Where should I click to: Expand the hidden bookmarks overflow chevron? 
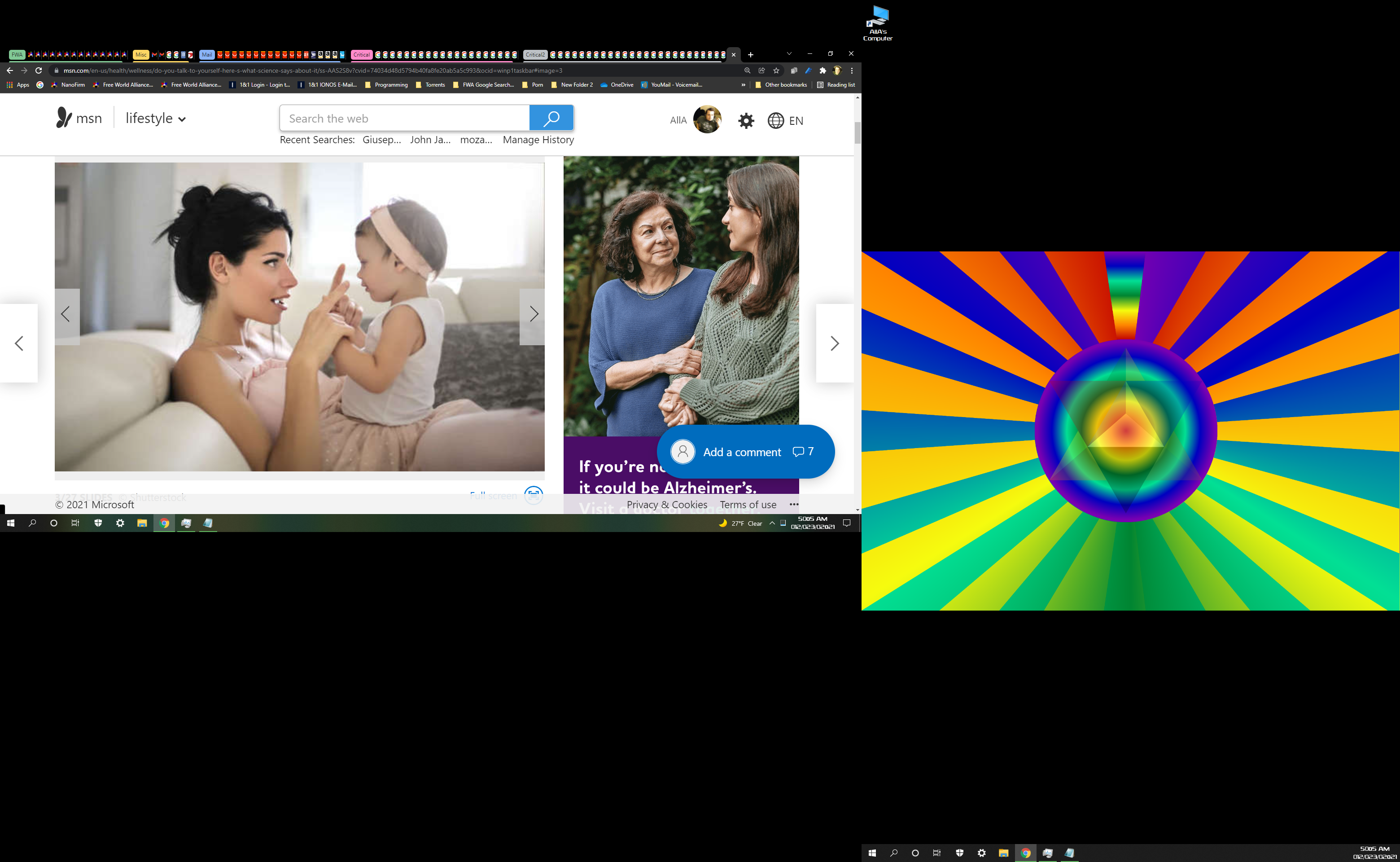[x=743, y=85]
